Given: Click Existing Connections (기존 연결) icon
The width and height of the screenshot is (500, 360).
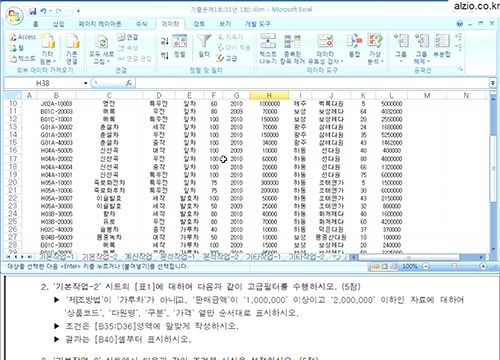Looking at the screenshot, I should 72,49.
